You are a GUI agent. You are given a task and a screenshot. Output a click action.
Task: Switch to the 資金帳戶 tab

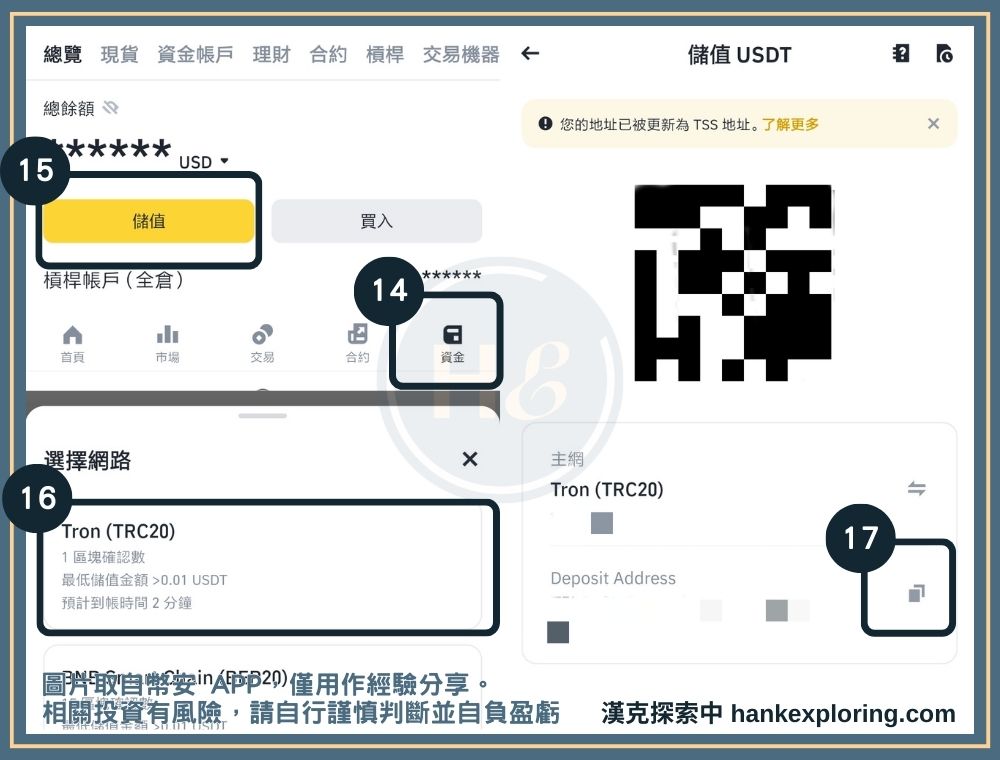(x=195, y=55)
